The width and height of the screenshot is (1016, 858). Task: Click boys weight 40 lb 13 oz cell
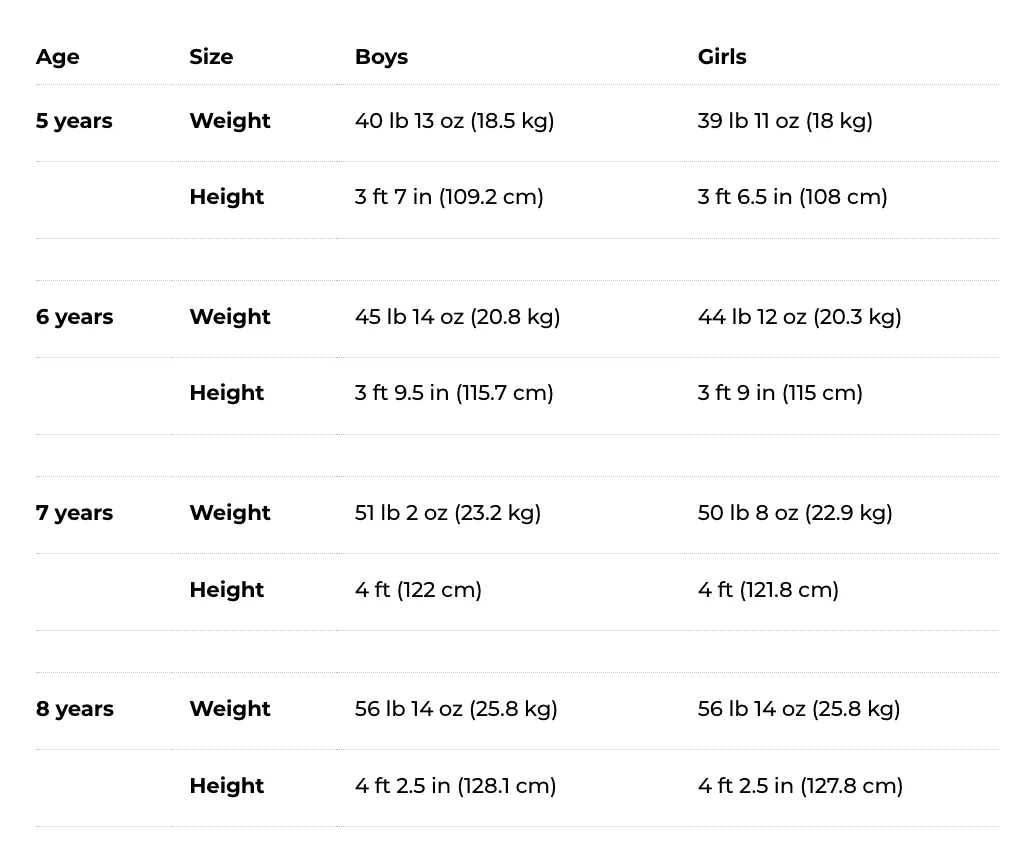(x=454, y=121)
